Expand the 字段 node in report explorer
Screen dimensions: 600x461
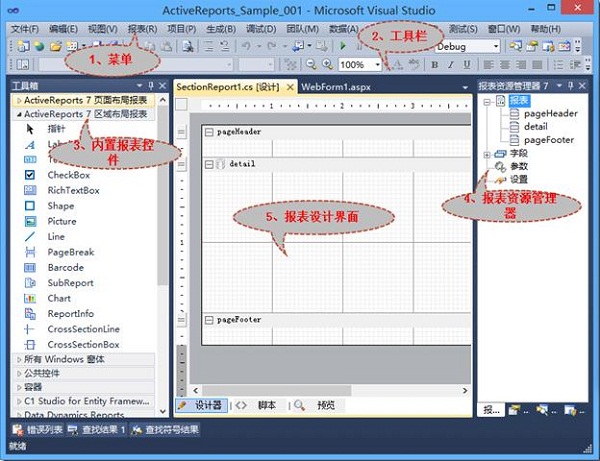[x=487, y=155]
